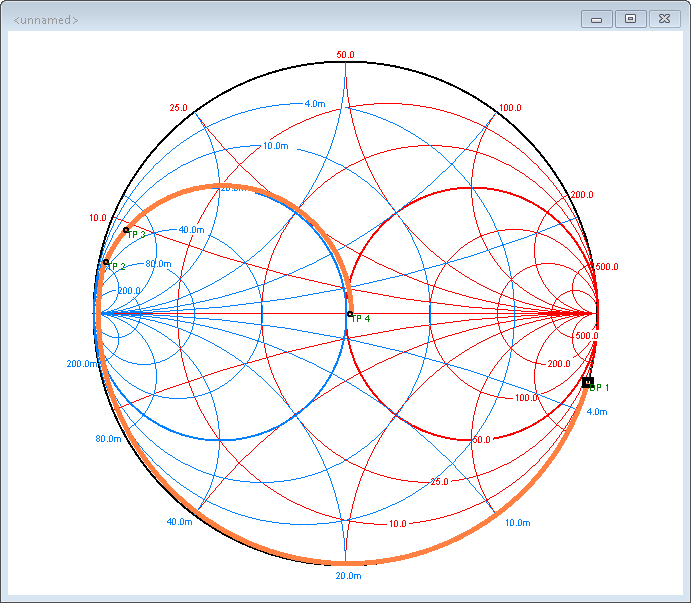
Task: Click the red 50.0 label at chart top
Action: pyautogui.click(x=346, y=55)
